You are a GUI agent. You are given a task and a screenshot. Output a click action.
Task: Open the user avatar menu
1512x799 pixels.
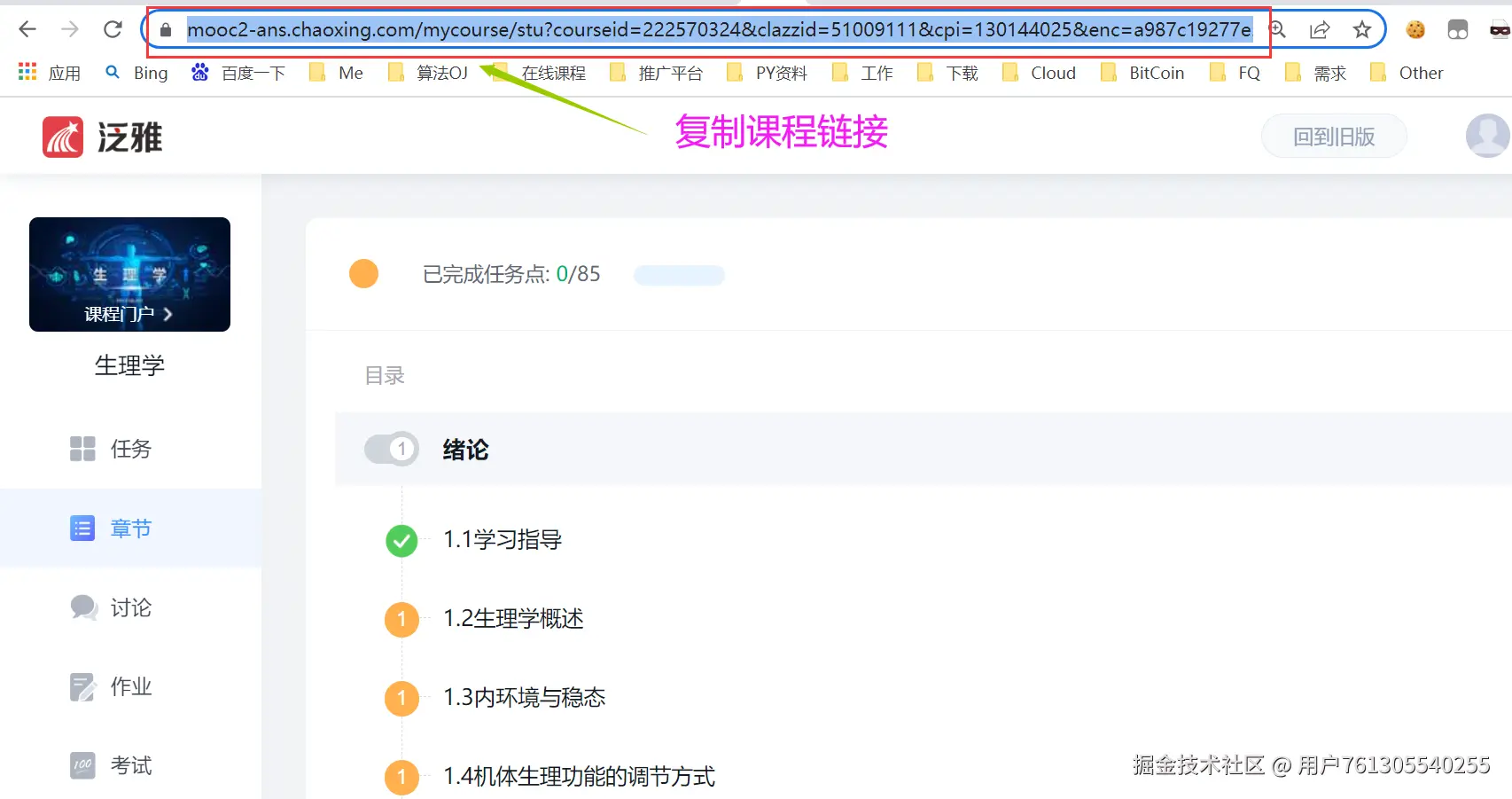click(1488, 136)
